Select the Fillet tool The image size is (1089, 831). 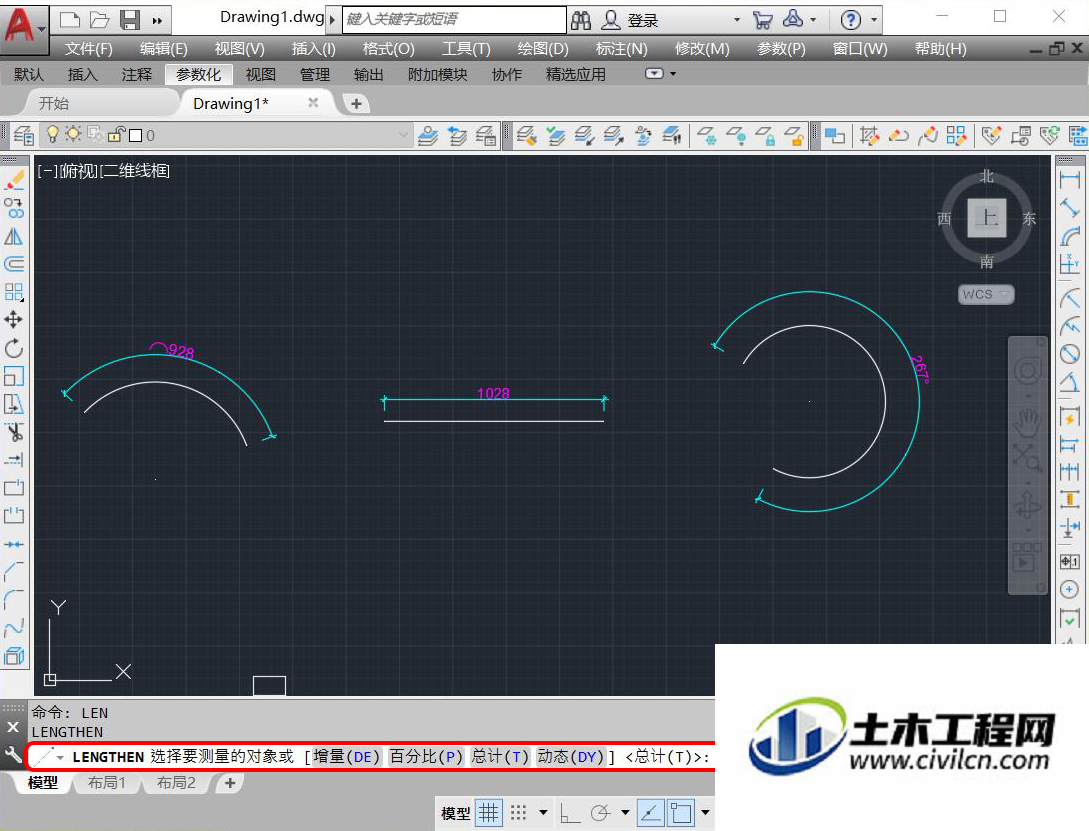pos(14,598)
